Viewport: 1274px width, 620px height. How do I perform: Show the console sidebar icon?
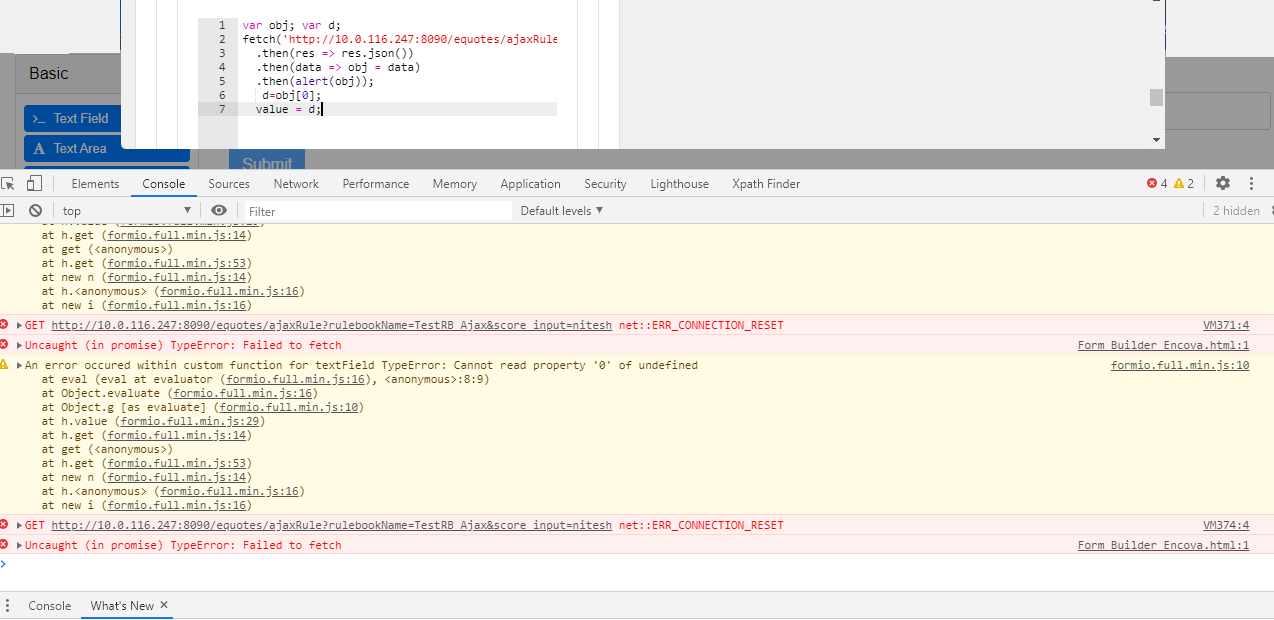point(8,210)
